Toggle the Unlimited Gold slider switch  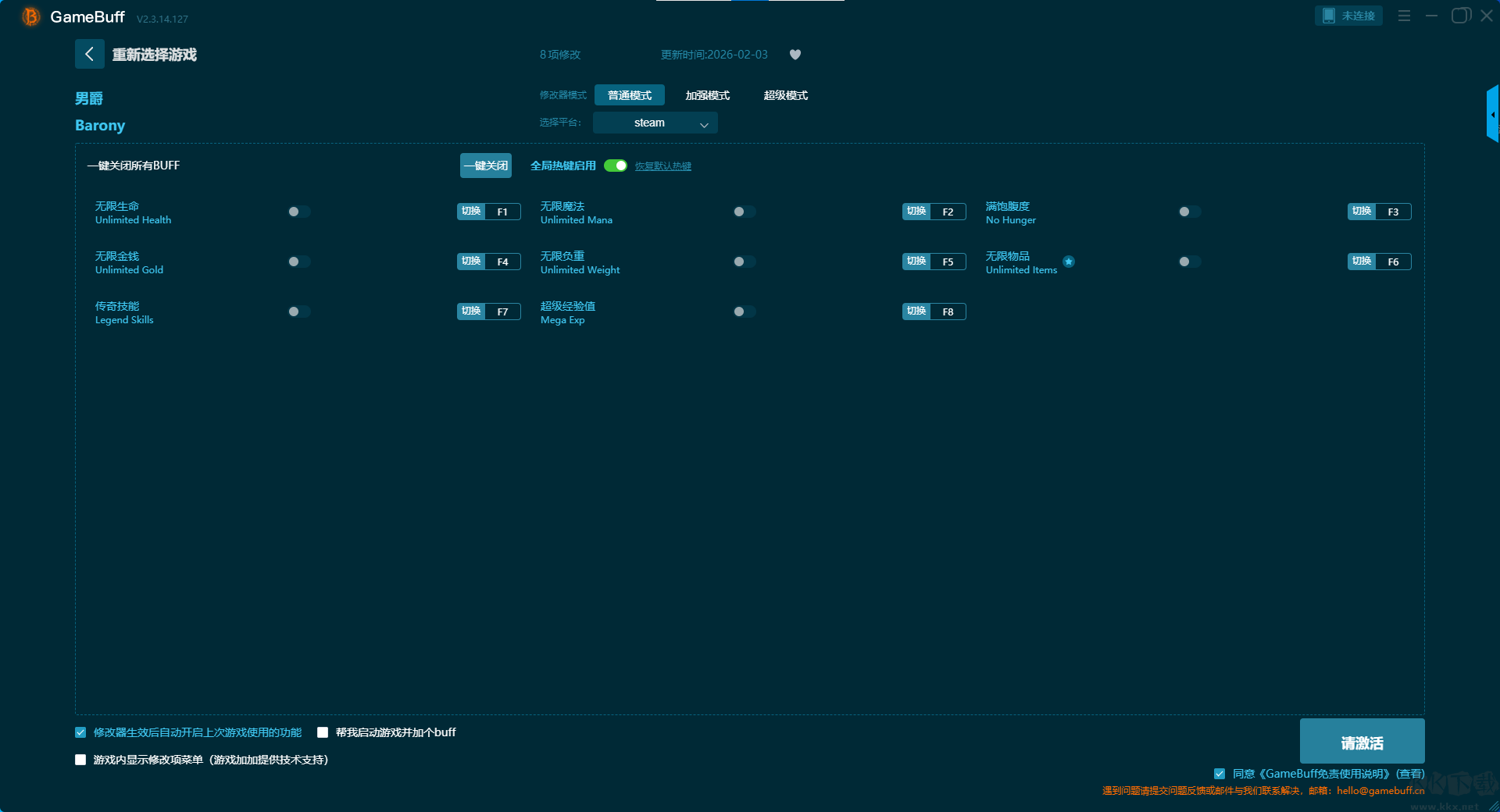[298, 262]
